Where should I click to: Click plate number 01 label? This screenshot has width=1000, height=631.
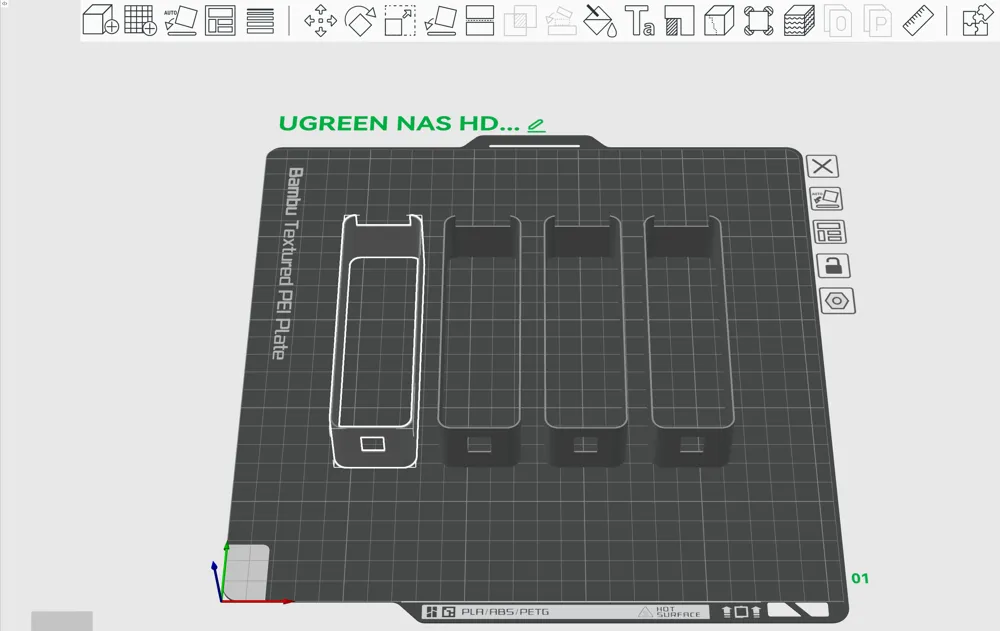860,579
